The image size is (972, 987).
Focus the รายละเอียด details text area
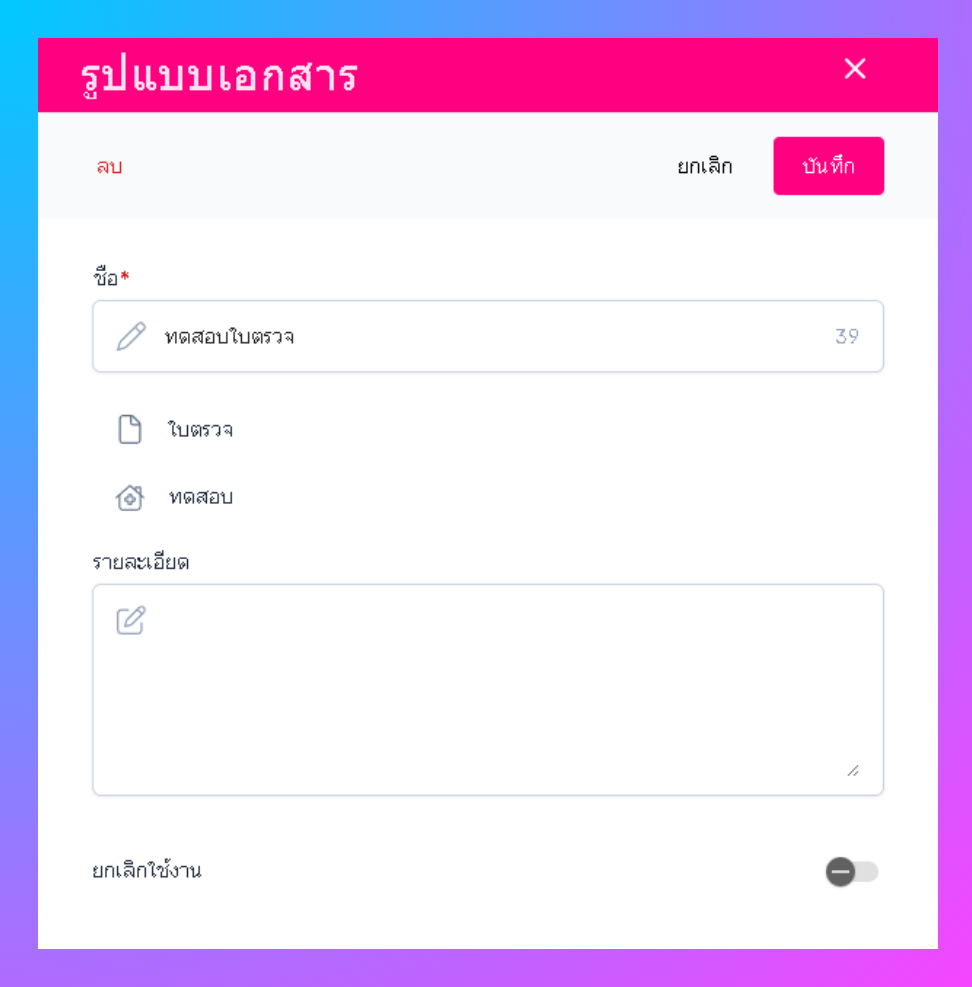[488, 689]
